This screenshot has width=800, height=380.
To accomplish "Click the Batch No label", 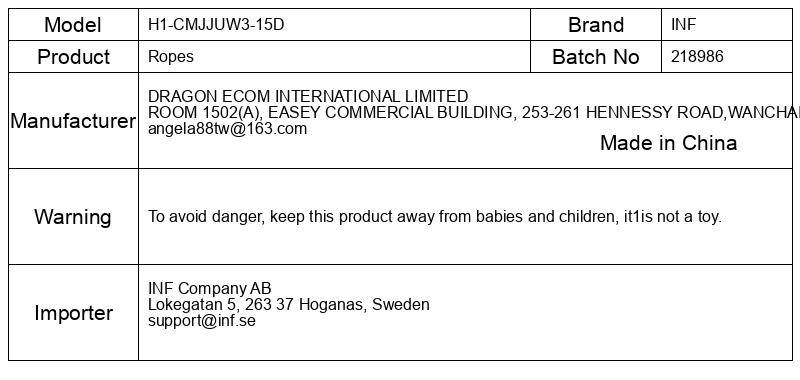I will click(596, 57).
